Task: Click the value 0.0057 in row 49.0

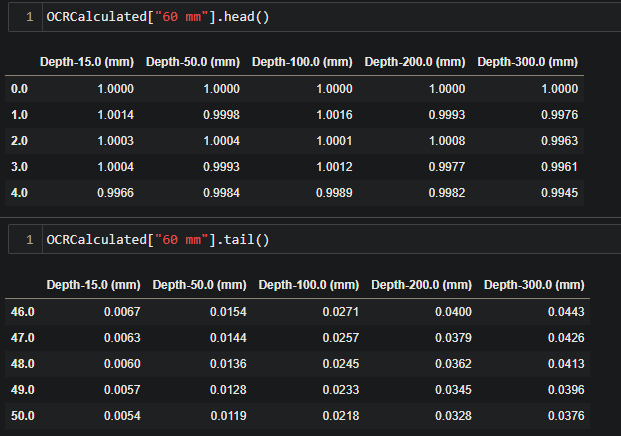Action: (122, 390)
